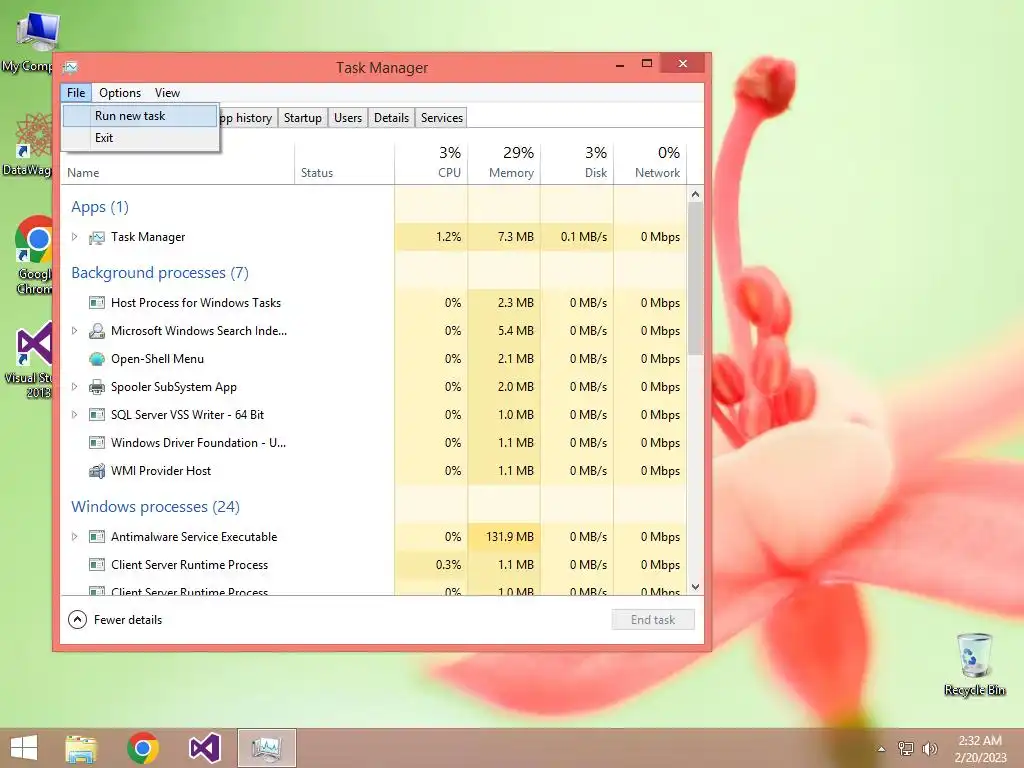Click the taskbar clock showing 2:32 AM

tap(980, 749)
